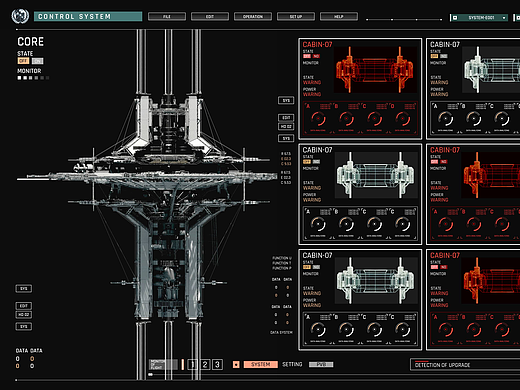Screen dimensions: 520x390
Task: Click the DETECTION OF UPGRADE field
Action: click(x=465, y=365)
